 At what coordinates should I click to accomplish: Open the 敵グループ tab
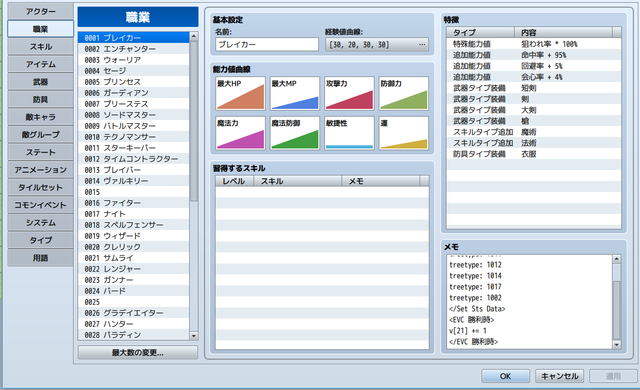pos(40,134)
